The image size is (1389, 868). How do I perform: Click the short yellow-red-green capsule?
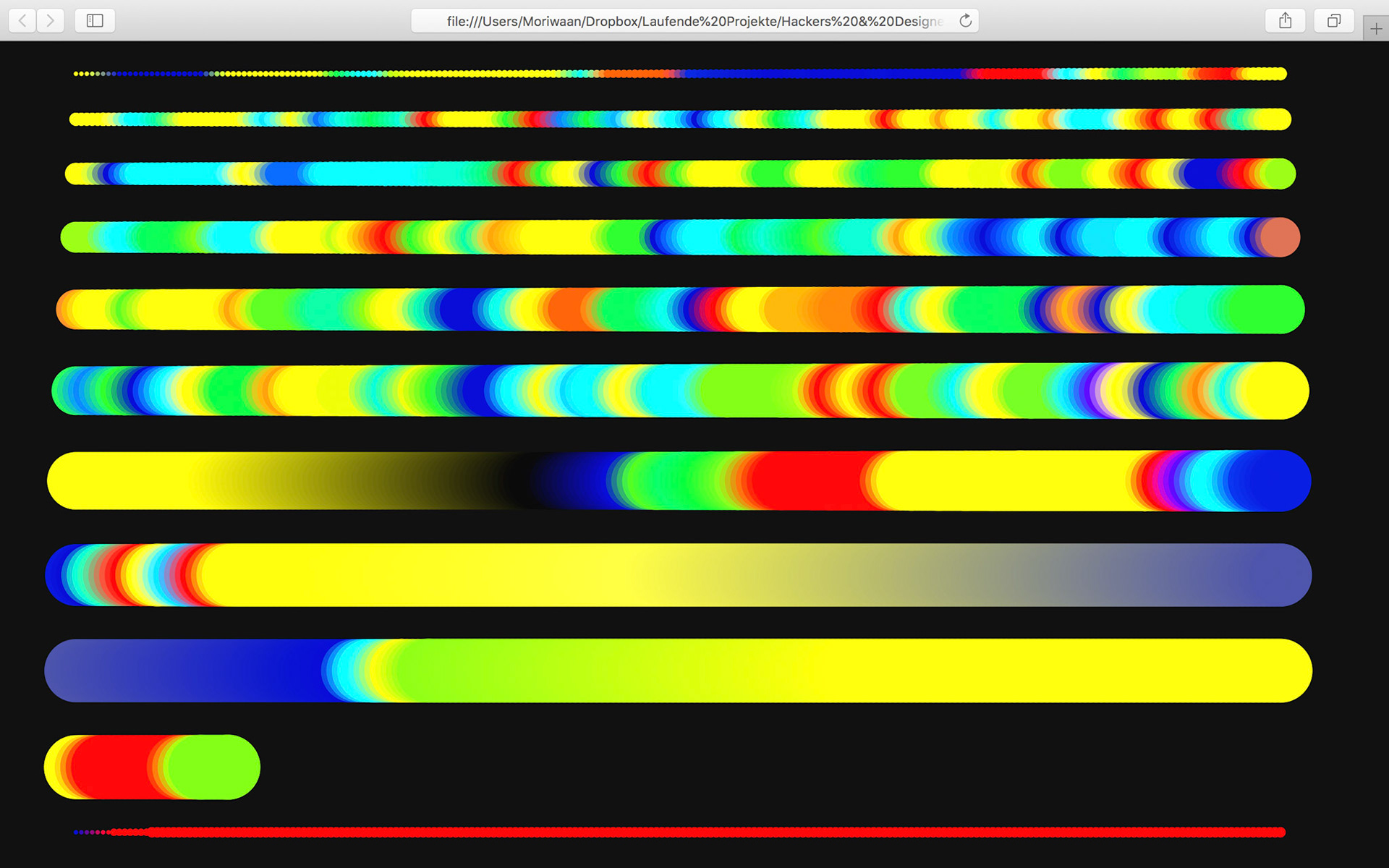click(152, 767)
